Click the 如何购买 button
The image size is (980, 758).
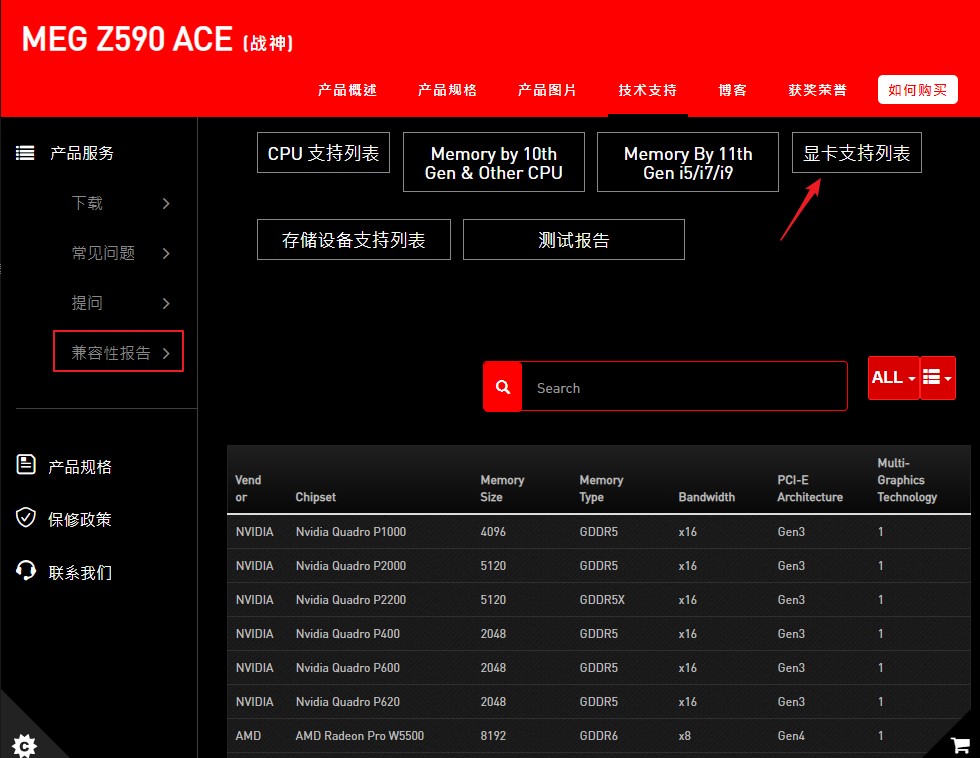click(x=918, y=89)
